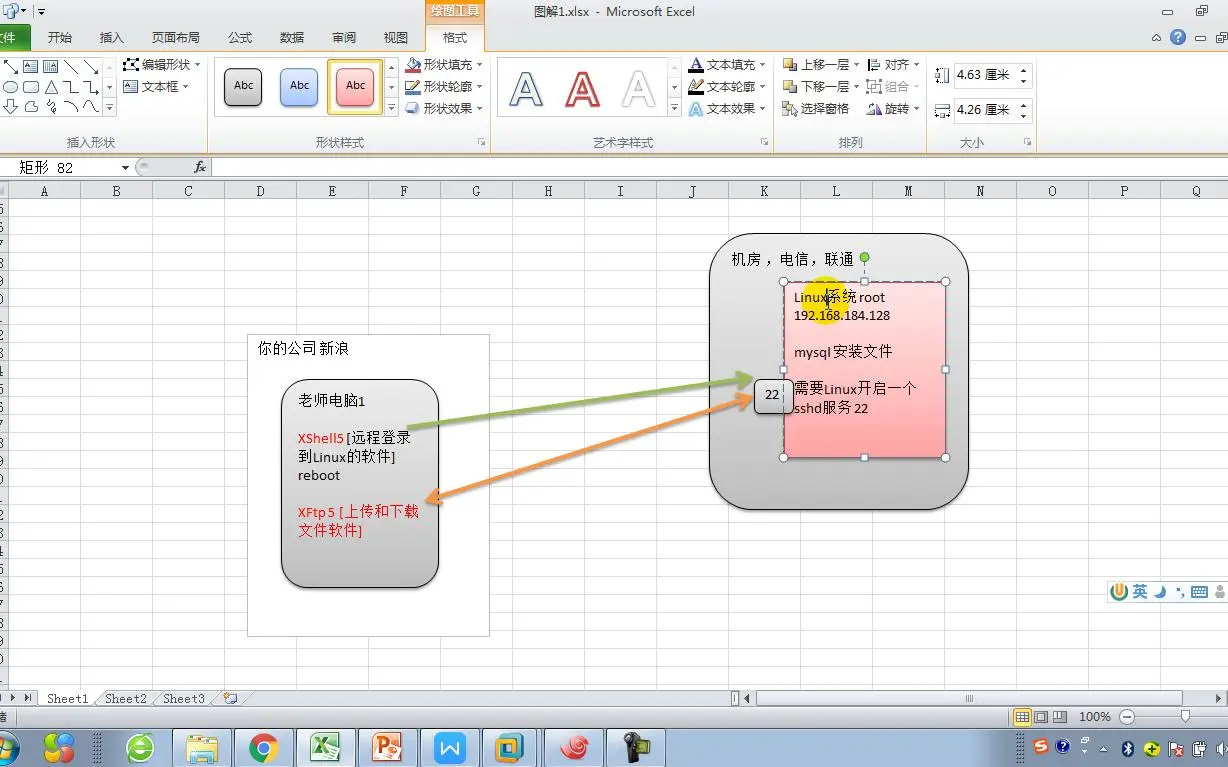
Task: Expand the shape styles gallery more button
Action: click(x=391, y=108)
